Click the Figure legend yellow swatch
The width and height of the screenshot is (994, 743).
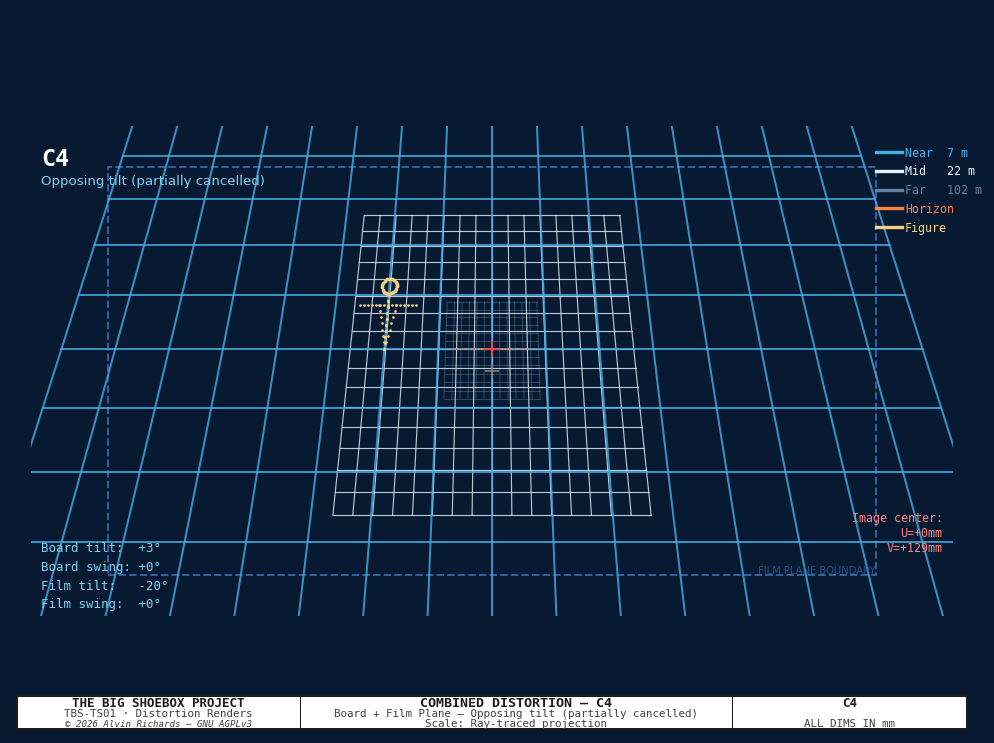[889, 228]
